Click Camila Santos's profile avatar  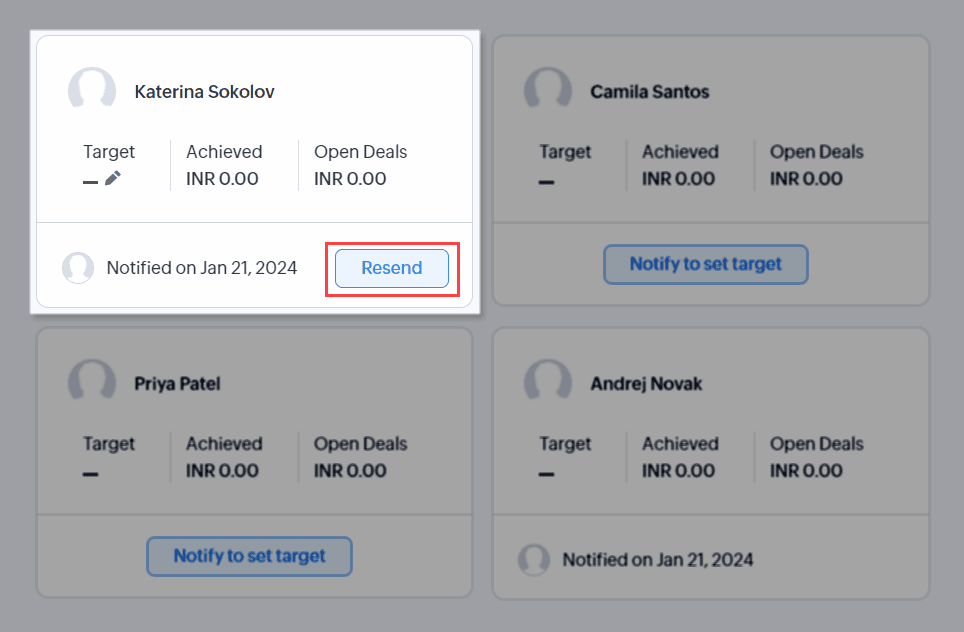point(548,91)
